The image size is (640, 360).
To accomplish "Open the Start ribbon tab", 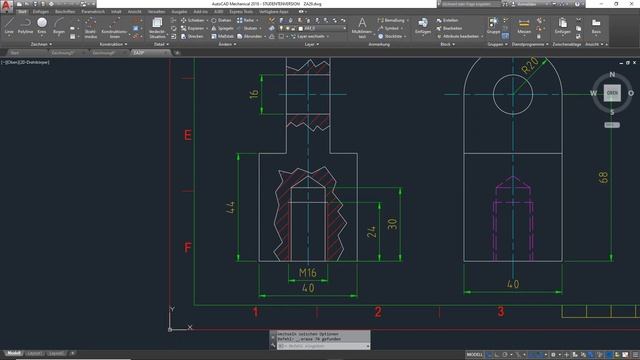I will pyautogui.click(x=22, y=12).
